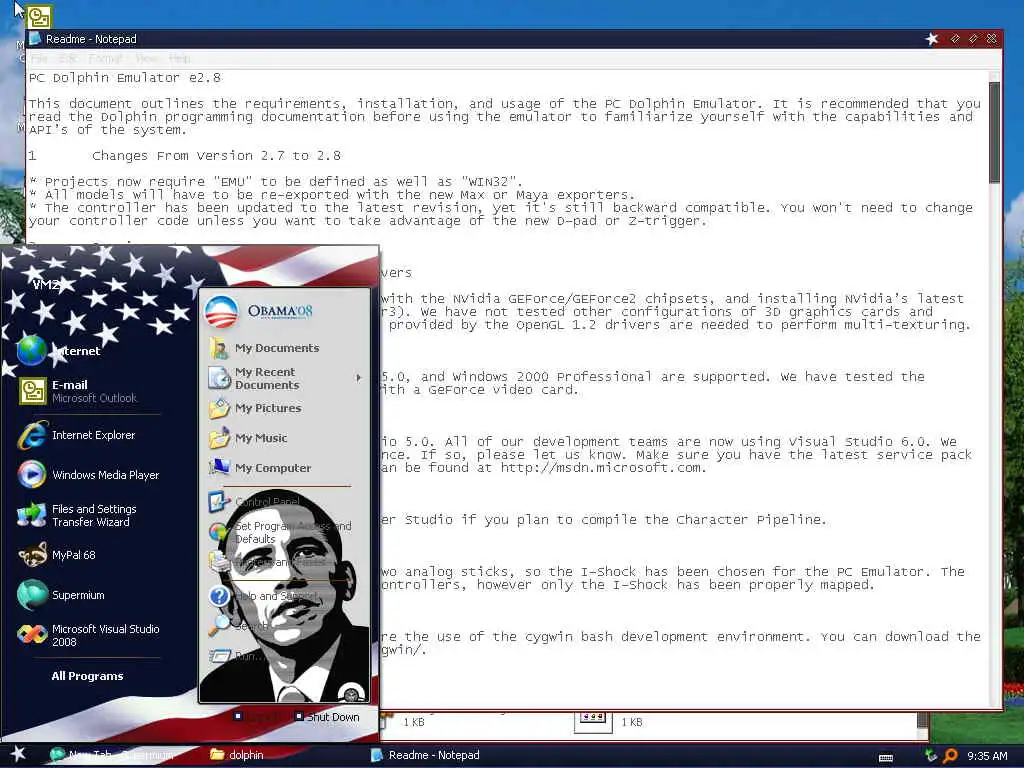Click the green tray icon
Screen dimensions: 1024x768
point(931,756)
